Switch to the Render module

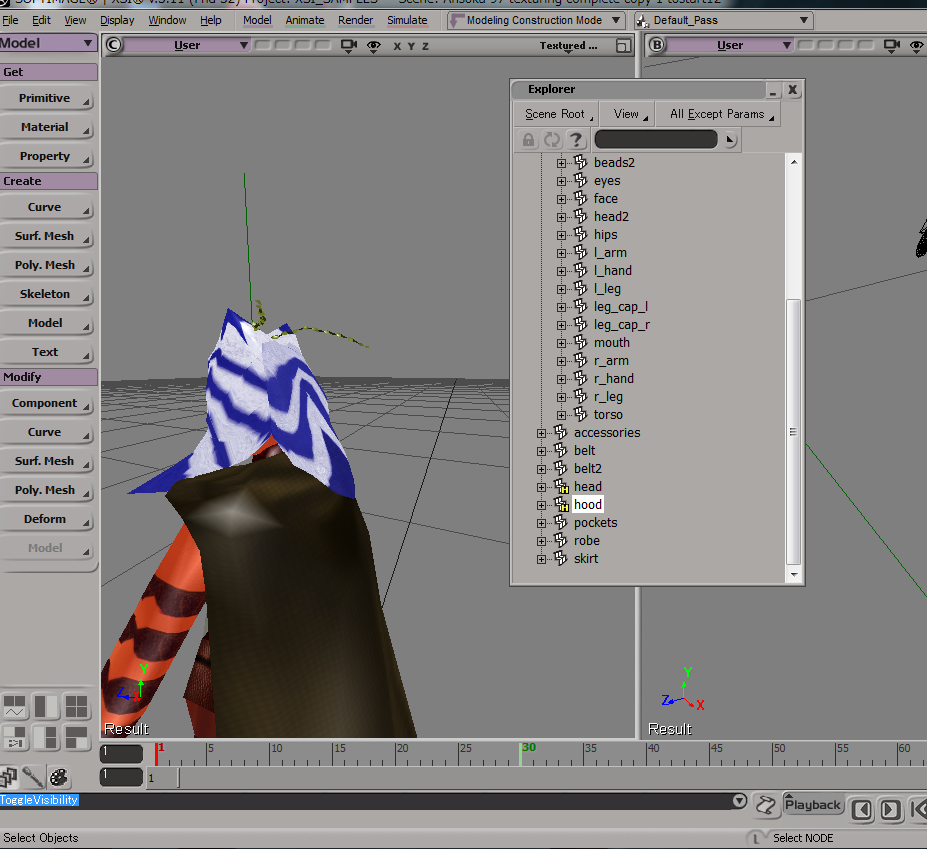tap(355, 20)
